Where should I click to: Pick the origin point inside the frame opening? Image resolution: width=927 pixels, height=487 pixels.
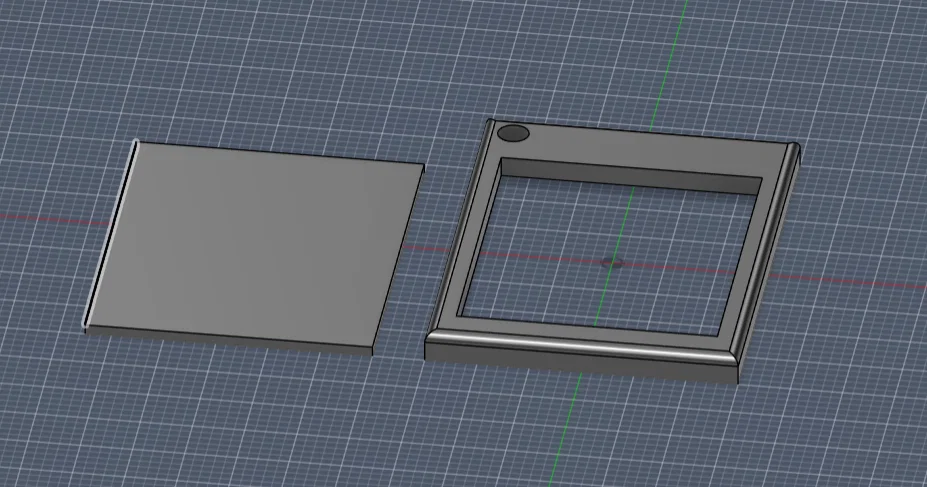pos(611,263)
